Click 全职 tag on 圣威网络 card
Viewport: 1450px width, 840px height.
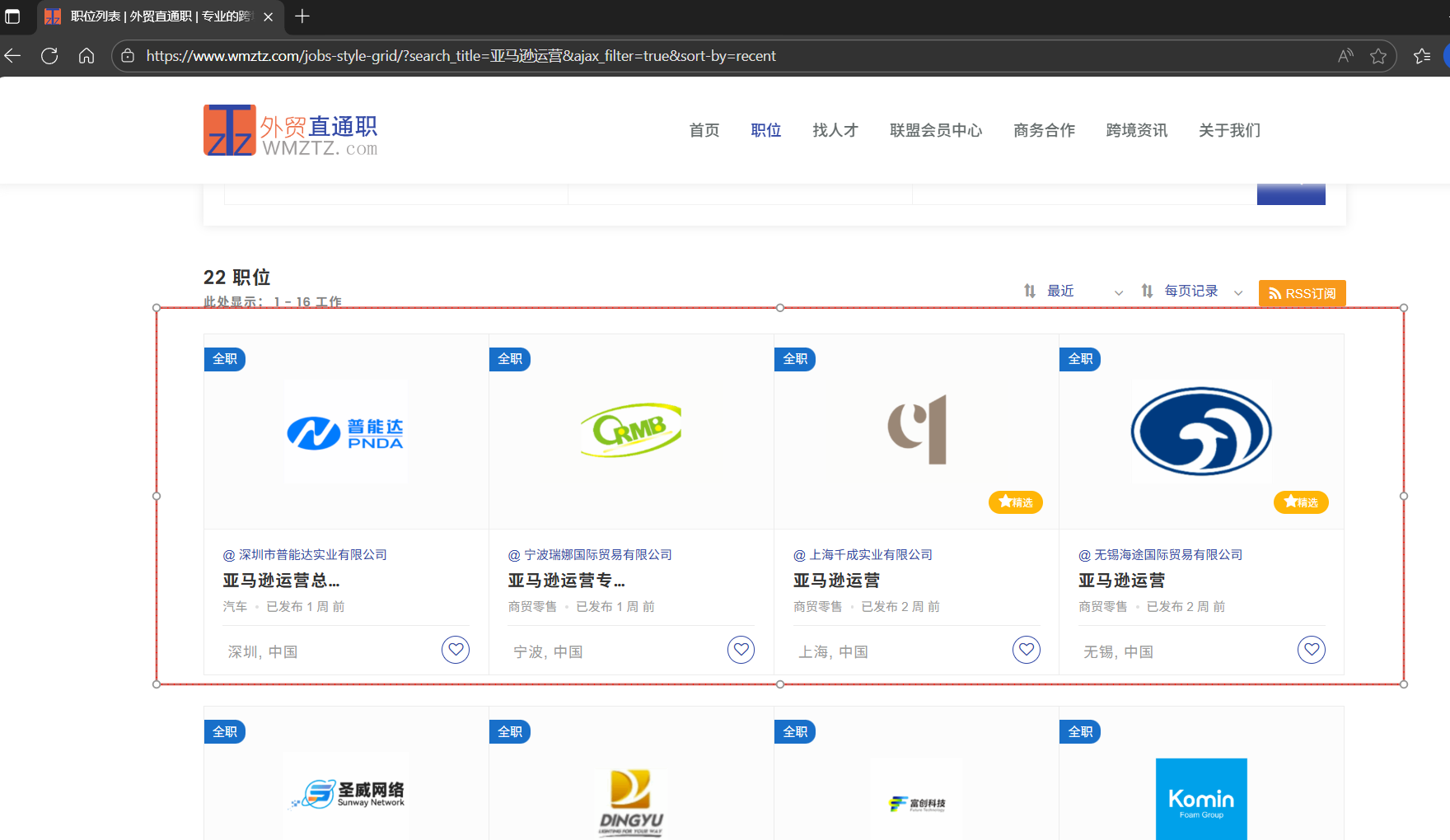[225, 732]
